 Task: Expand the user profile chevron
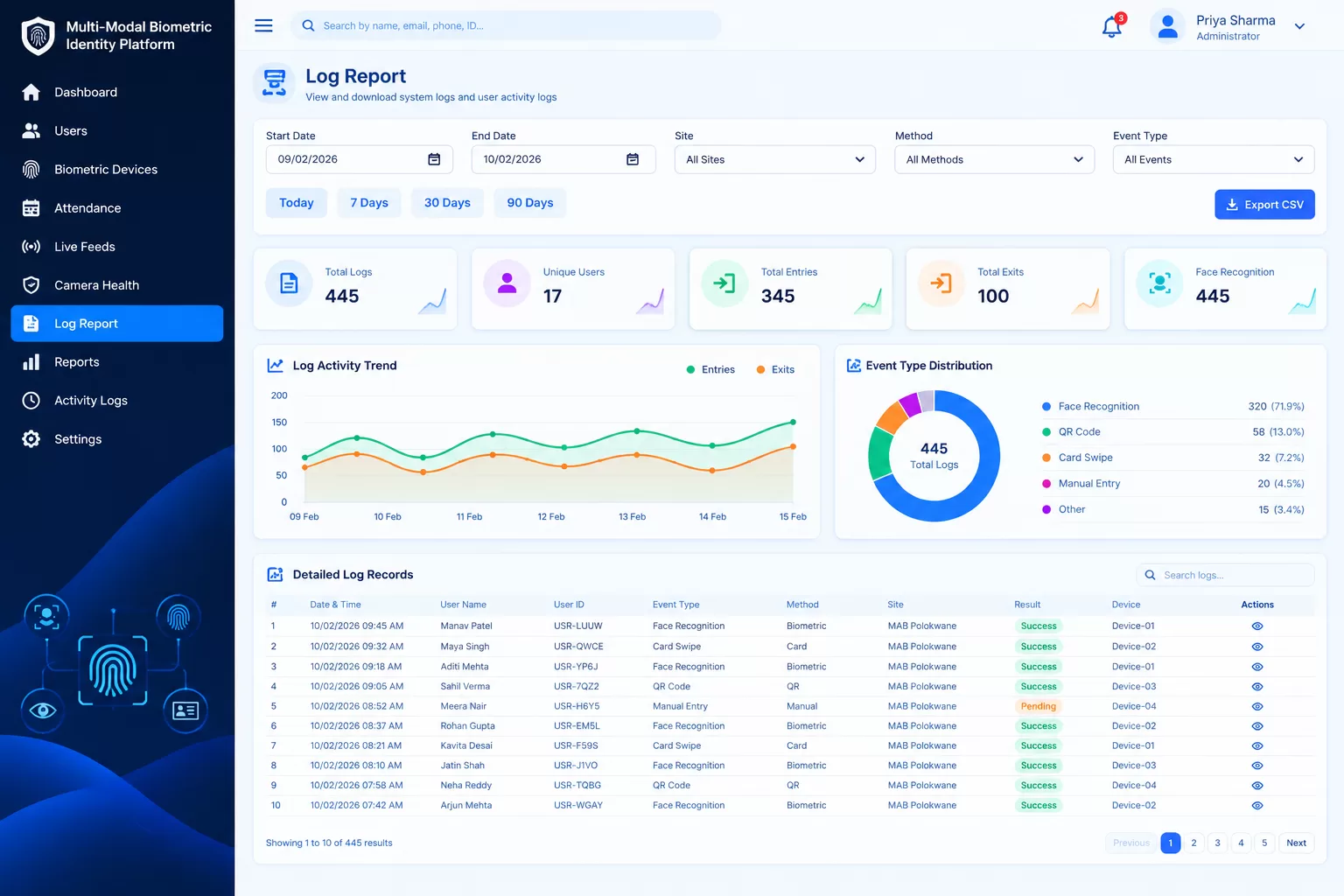point(1299,27)
